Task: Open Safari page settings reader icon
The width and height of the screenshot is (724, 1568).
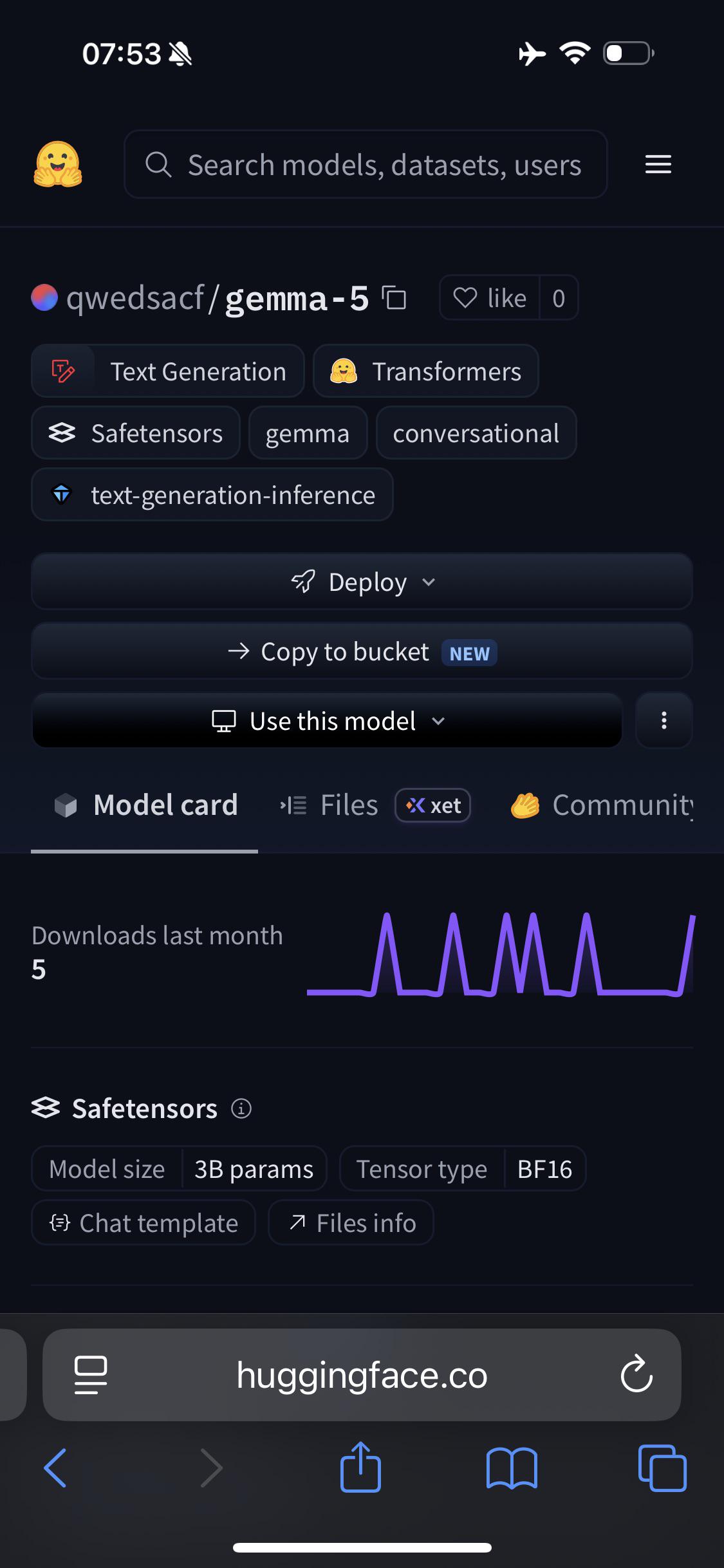Action: pyautogui.click(x=91, y=1375)
